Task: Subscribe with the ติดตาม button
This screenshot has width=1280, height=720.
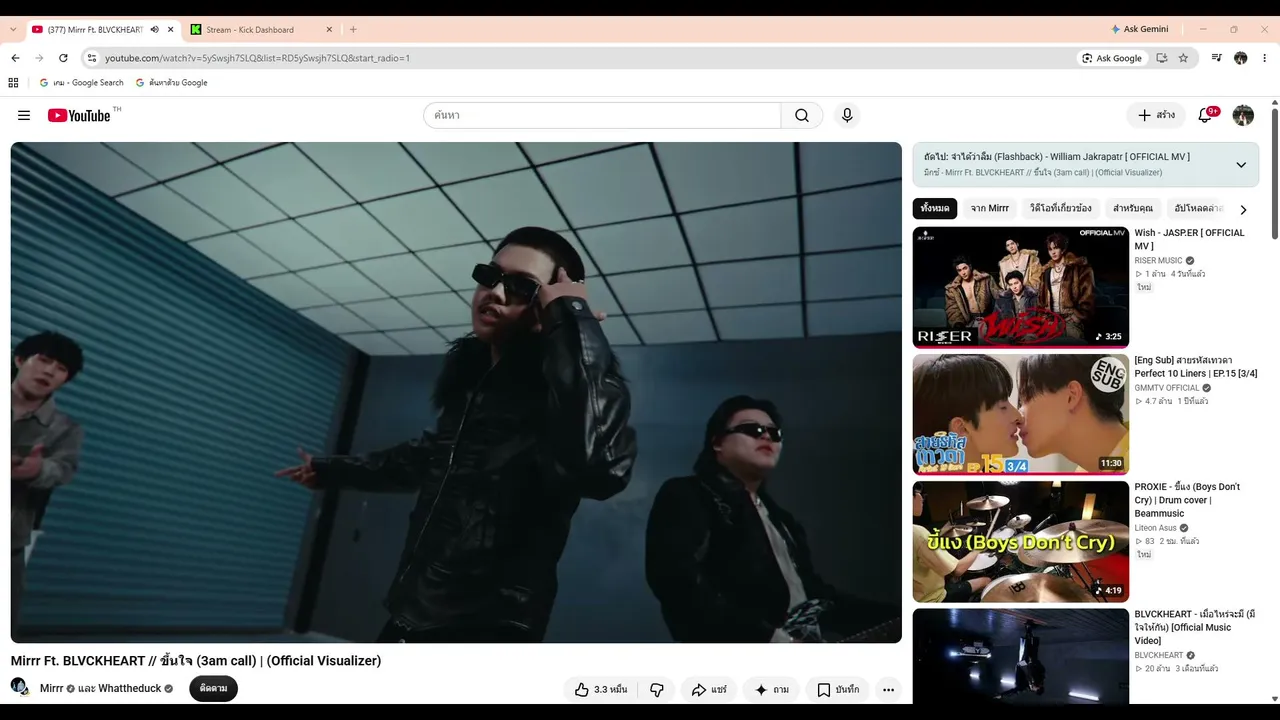Action: [213, 688]
